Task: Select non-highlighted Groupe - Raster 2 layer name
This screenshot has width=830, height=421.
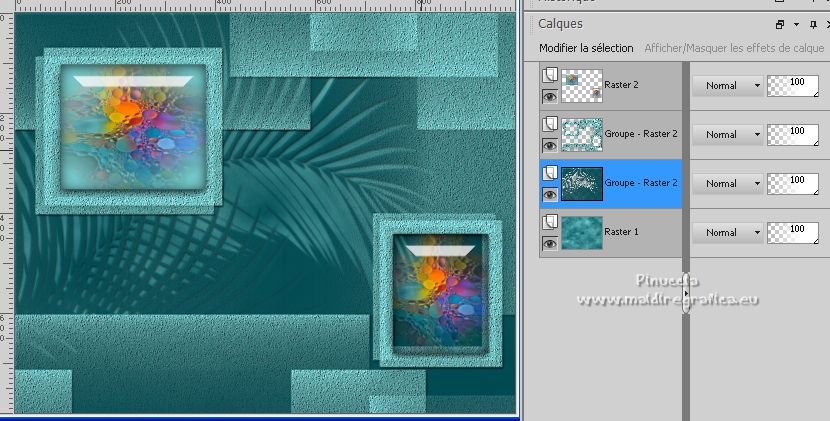Action: click(641, 134)
